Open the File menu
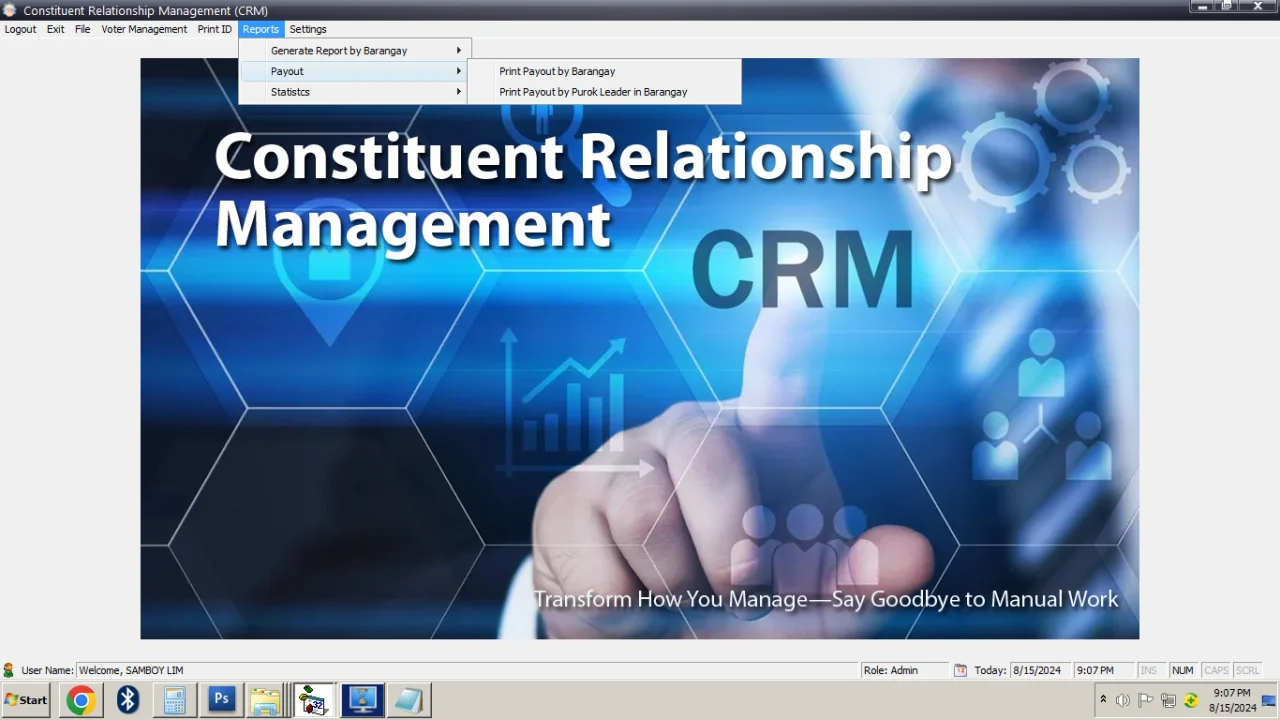This screenshot has height=720, width=1280. (83, 29)
